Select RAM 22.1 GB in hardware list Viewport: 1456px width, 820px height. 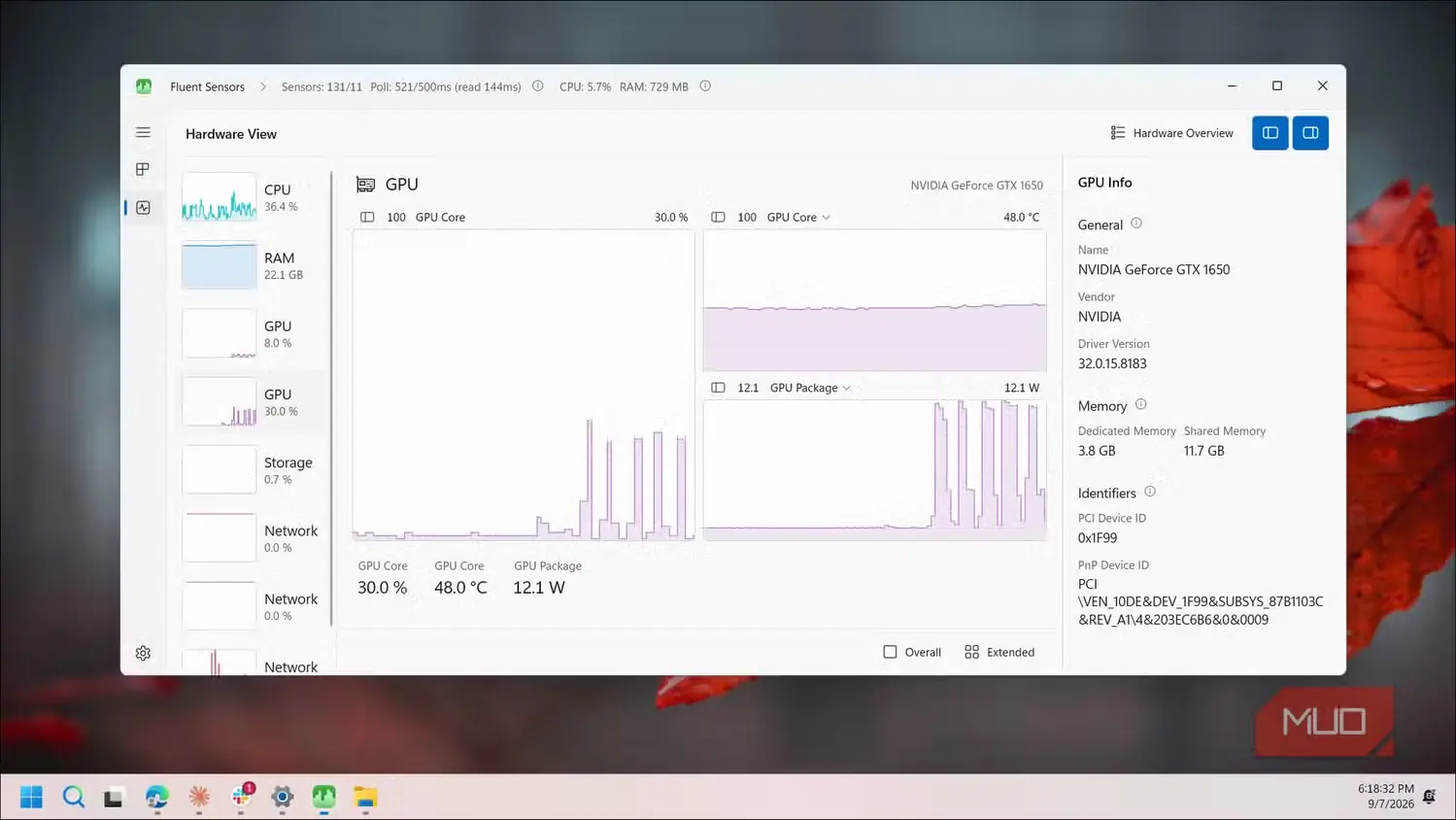(254, 265)
